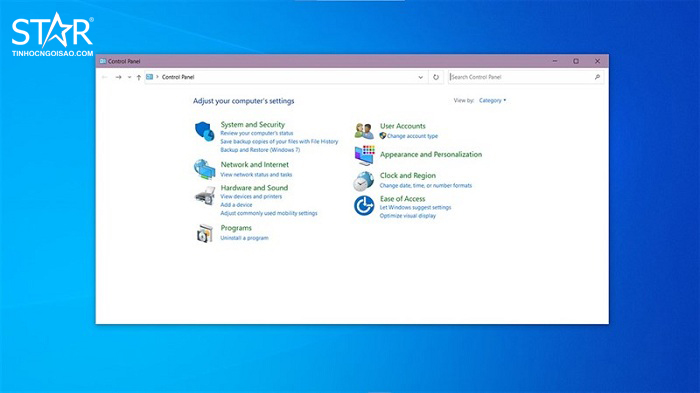Minimize the Control Panel window
This screenshot has width=700, height=393.
click(555, 61)
